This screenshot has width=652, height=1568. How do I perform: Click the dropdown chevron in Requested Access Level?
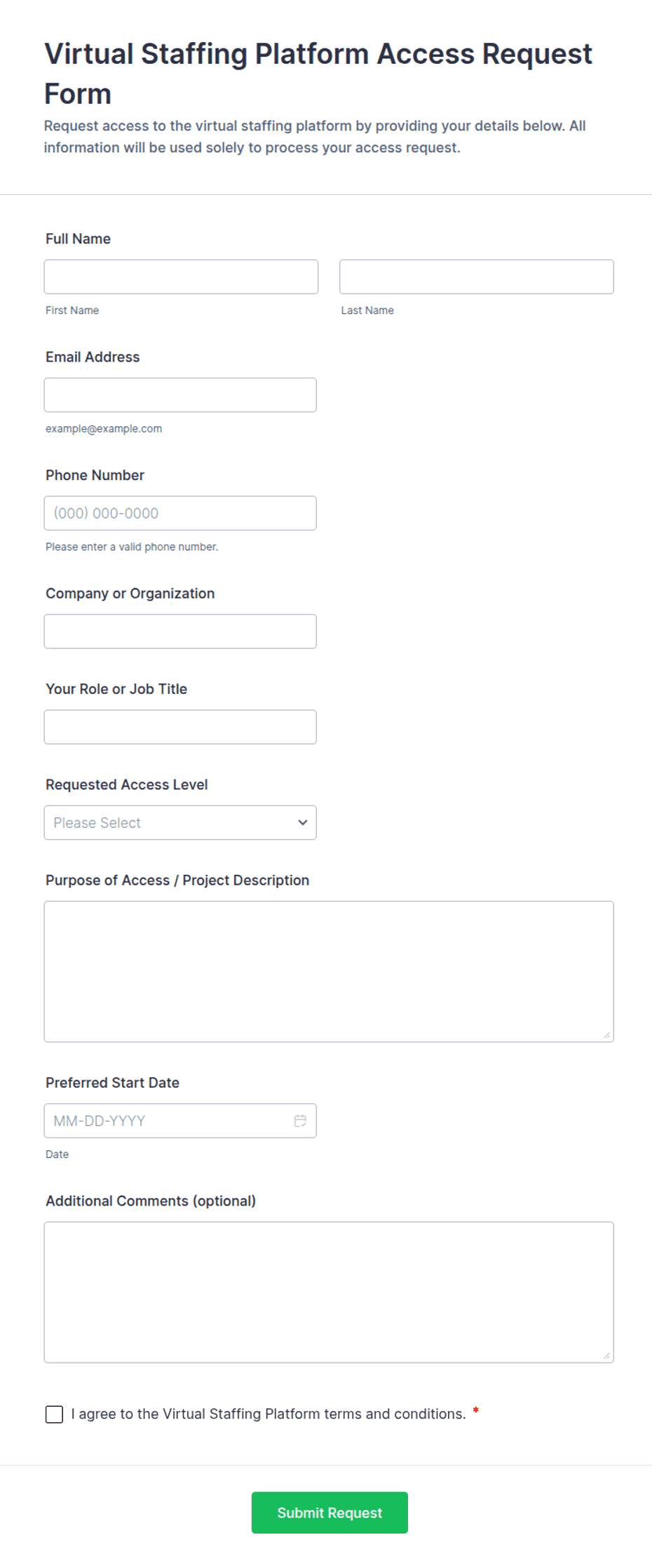coord(303,823)
